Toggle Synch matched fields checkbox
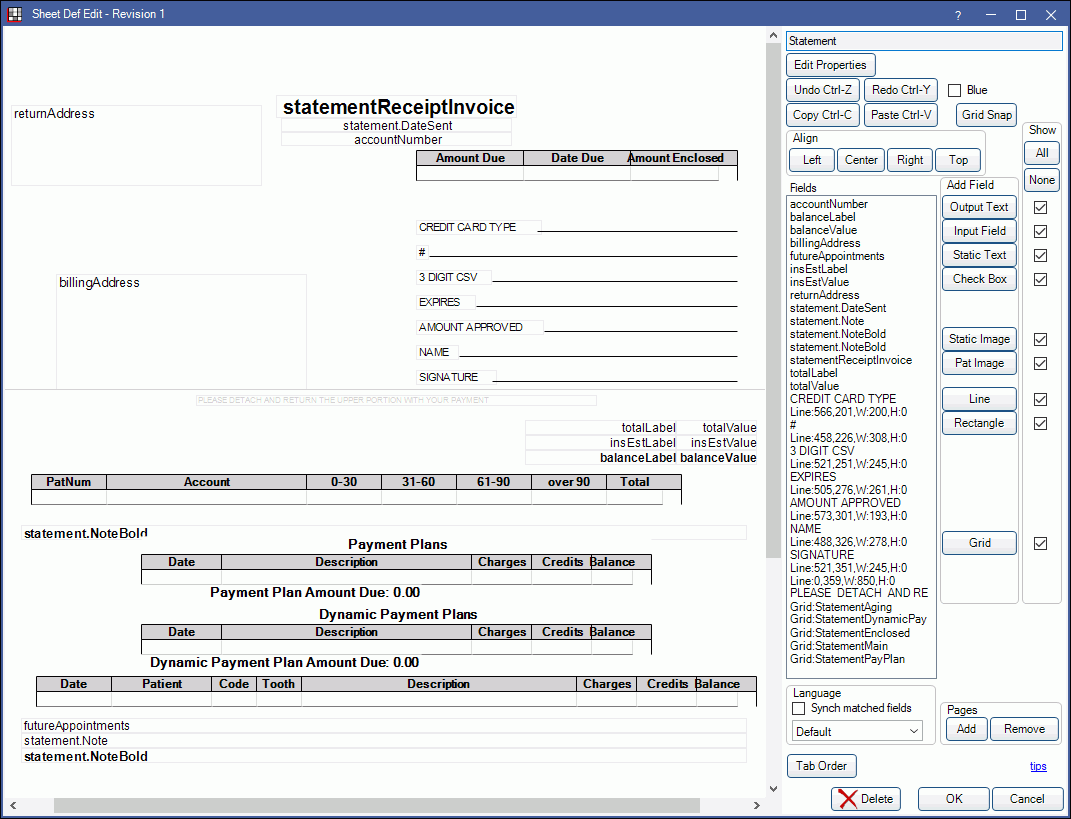This screenshot has width=1071, height=819. (x=799, y=708)
